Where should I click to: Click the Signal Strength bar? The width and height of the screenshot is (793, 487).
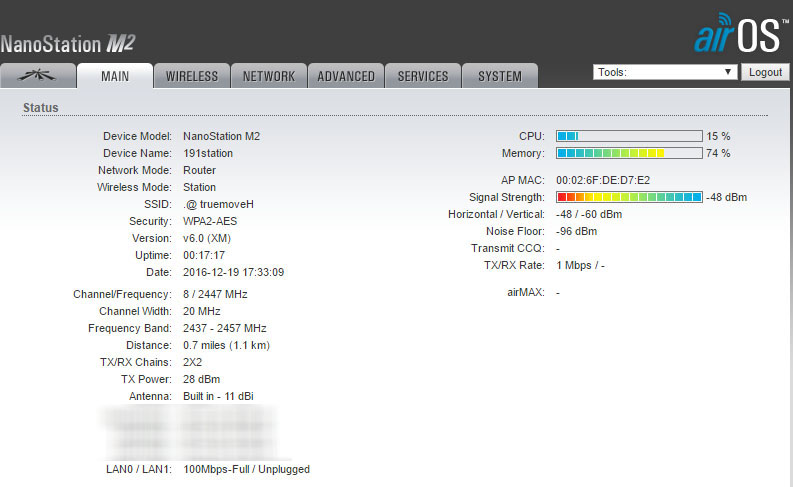pyautogui.click(x=629, y=197)
